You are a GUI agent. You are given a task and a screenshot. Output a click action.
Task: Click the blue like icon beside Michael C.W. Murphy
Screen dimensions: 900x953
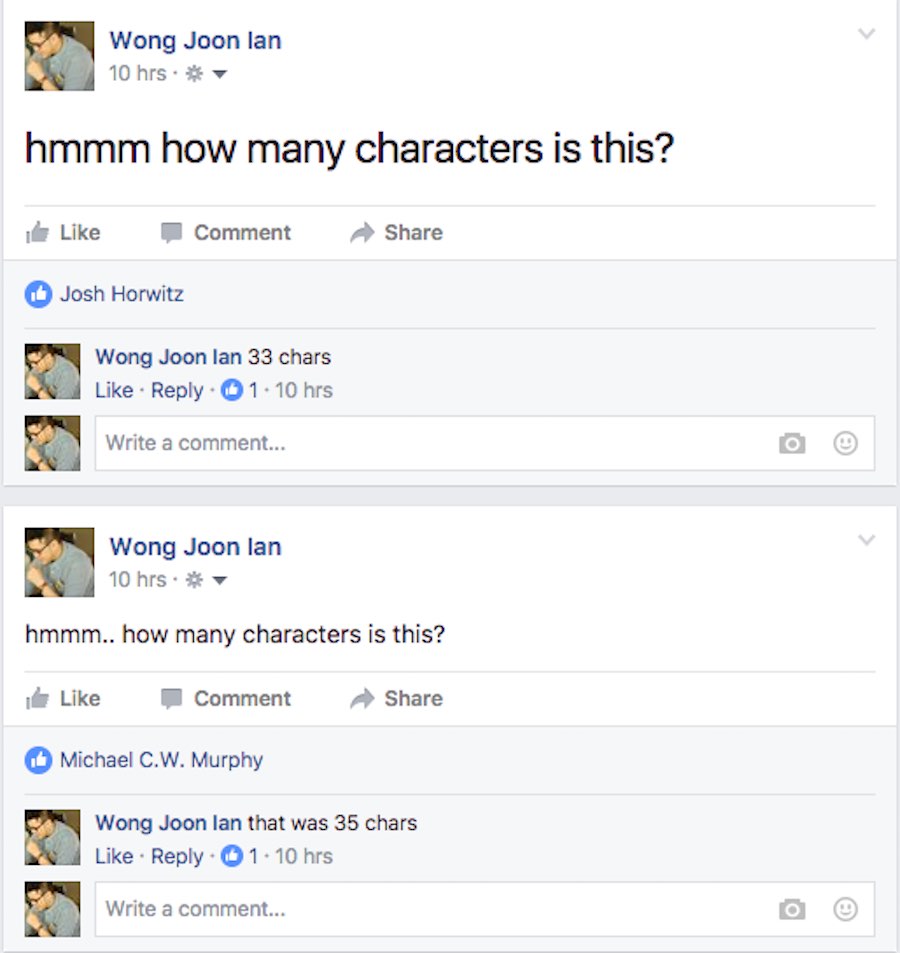coord(38,760)
